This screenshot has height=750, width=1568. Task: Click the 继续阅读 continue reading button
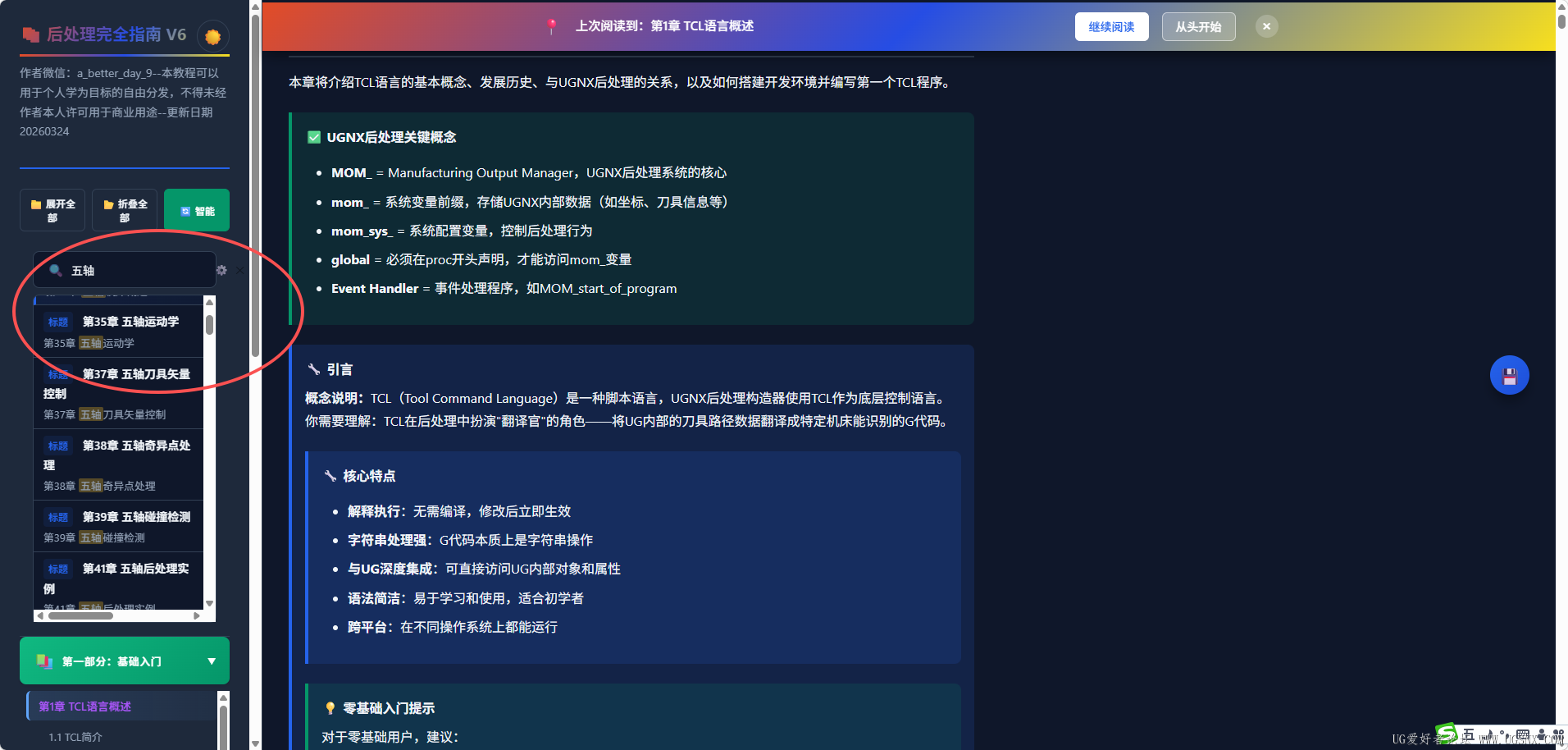point(1111,27)
